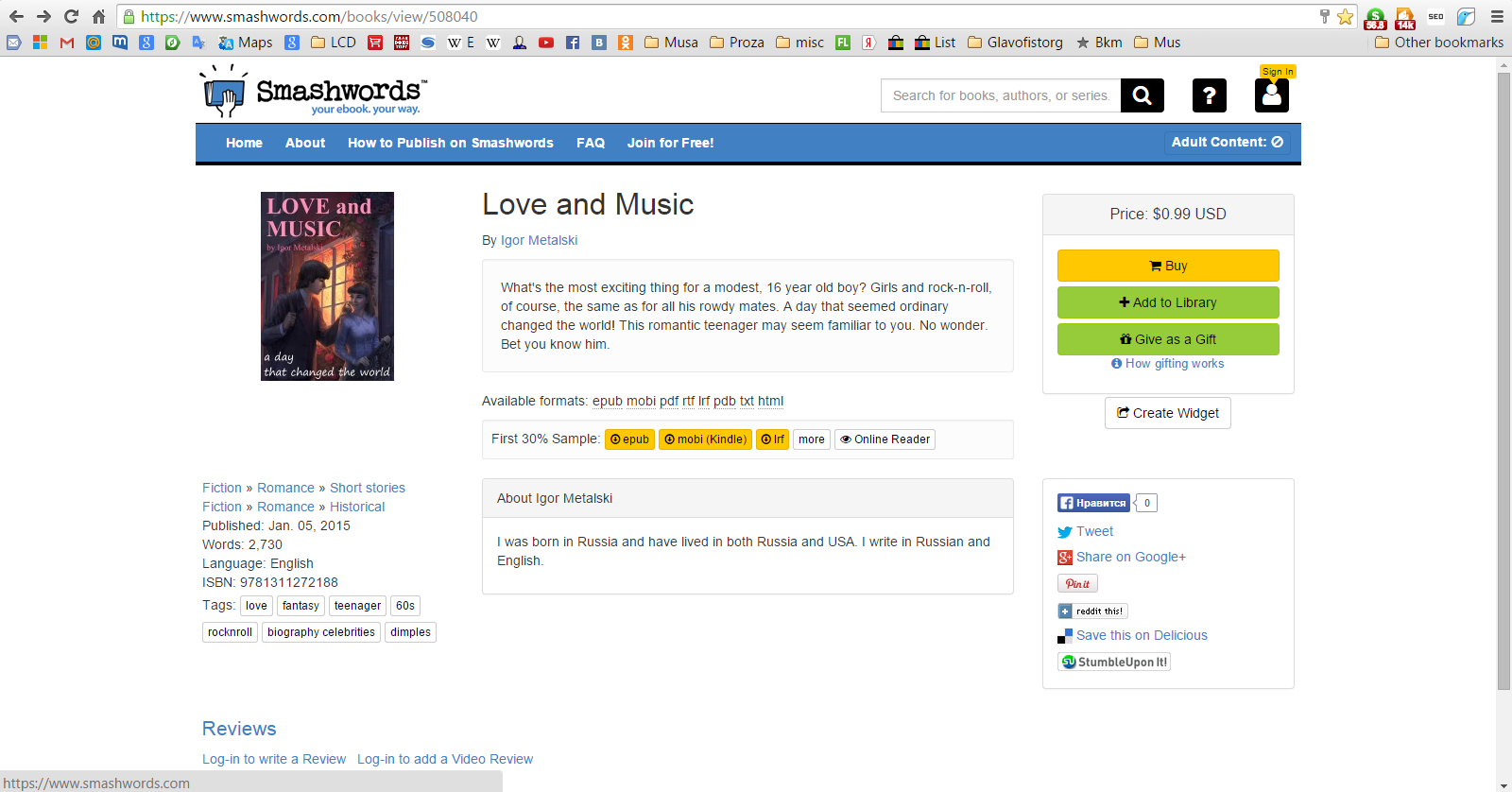1512x792 pixels.
Task: Bookmark this page with the star icon
Action: (x=1345, y=16)
